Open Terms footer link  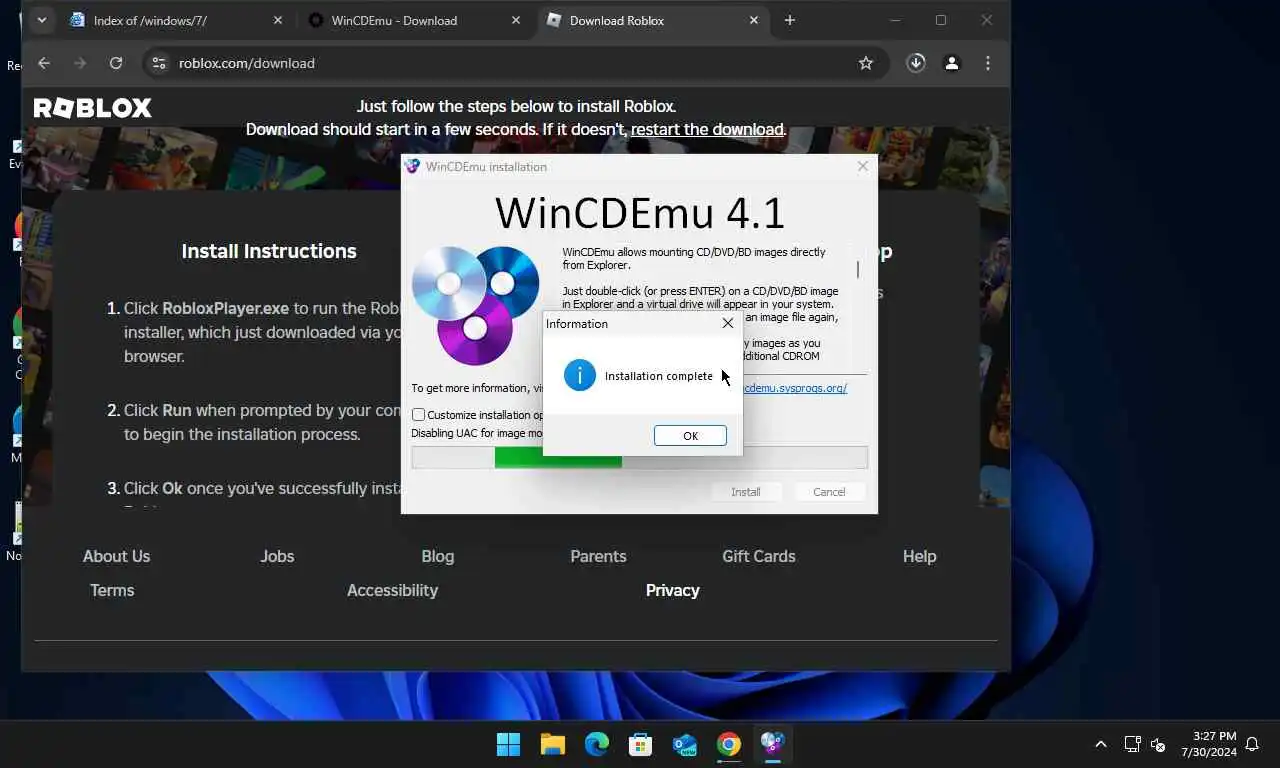(x=112, y=590)
